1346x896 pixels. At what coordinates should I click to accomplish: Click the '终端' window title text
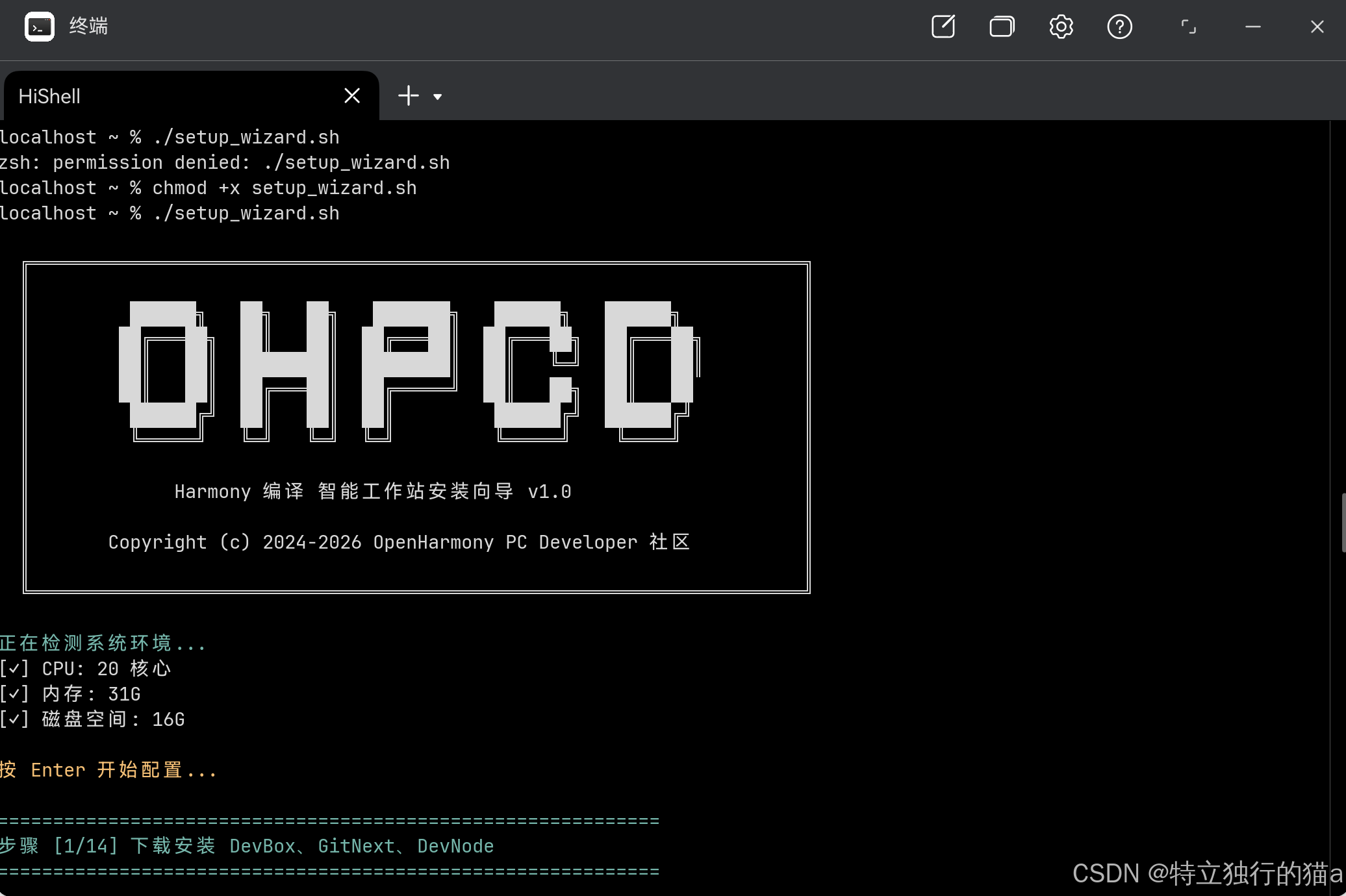coord(89,27)
